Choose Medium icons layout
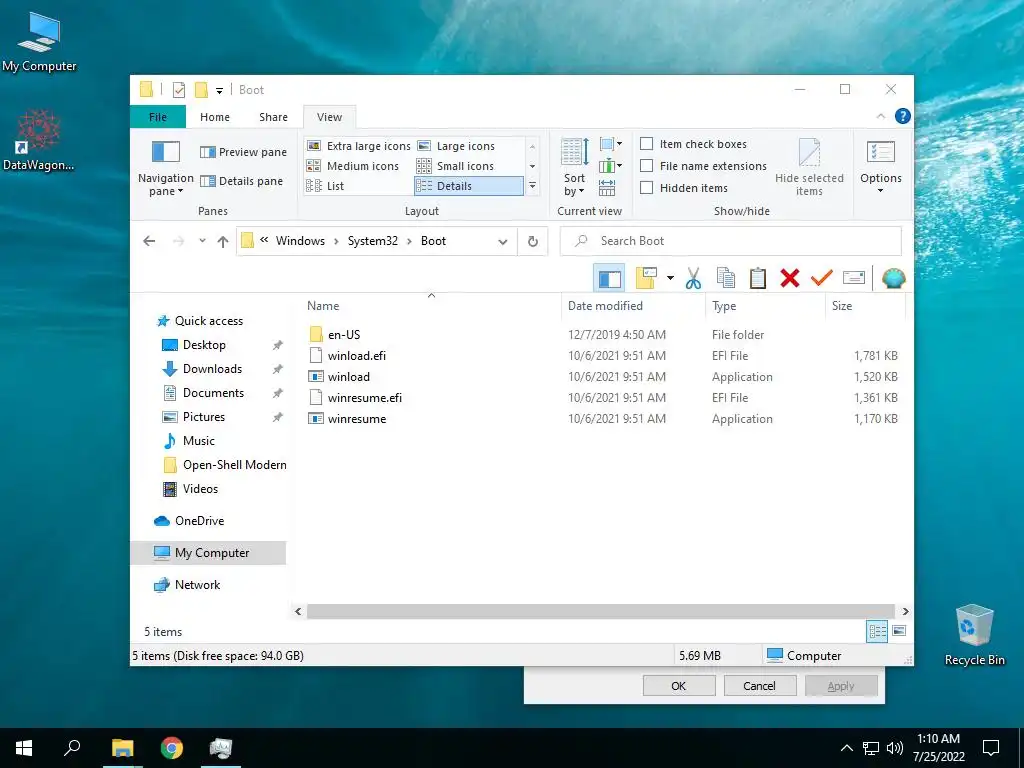1024x768 pixels. (353, 166)
